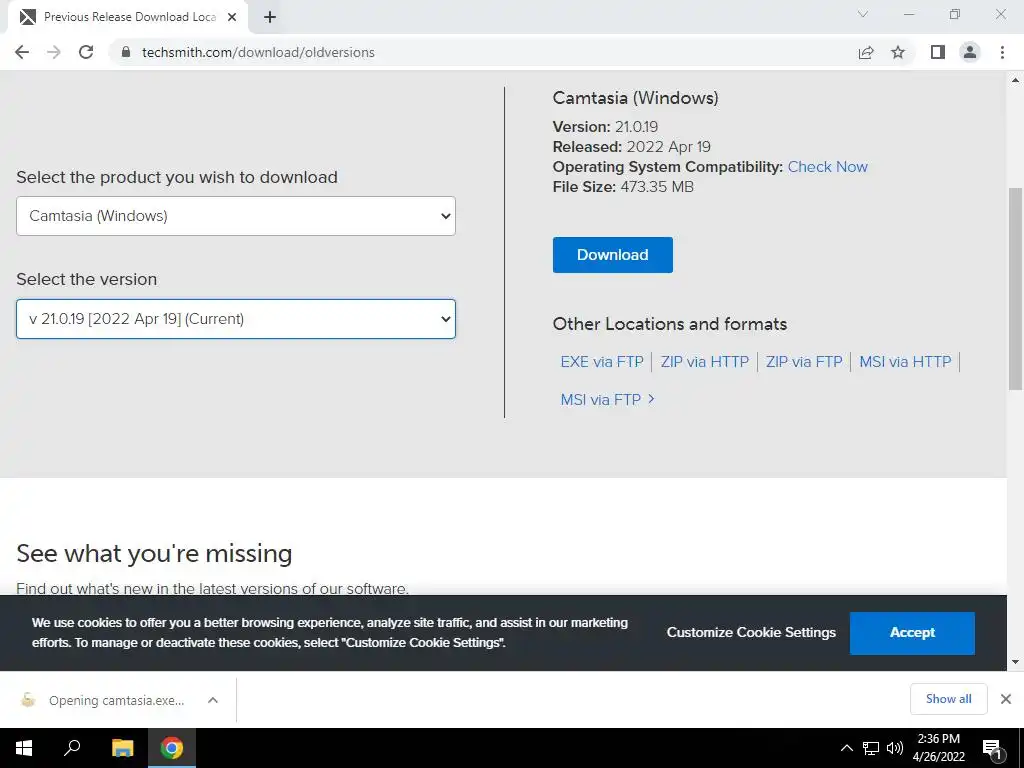Image resolution: width=1024 pixels, height=768 pixels.
Task: Click the ZIP via FTP link
Action: point(804,362)
